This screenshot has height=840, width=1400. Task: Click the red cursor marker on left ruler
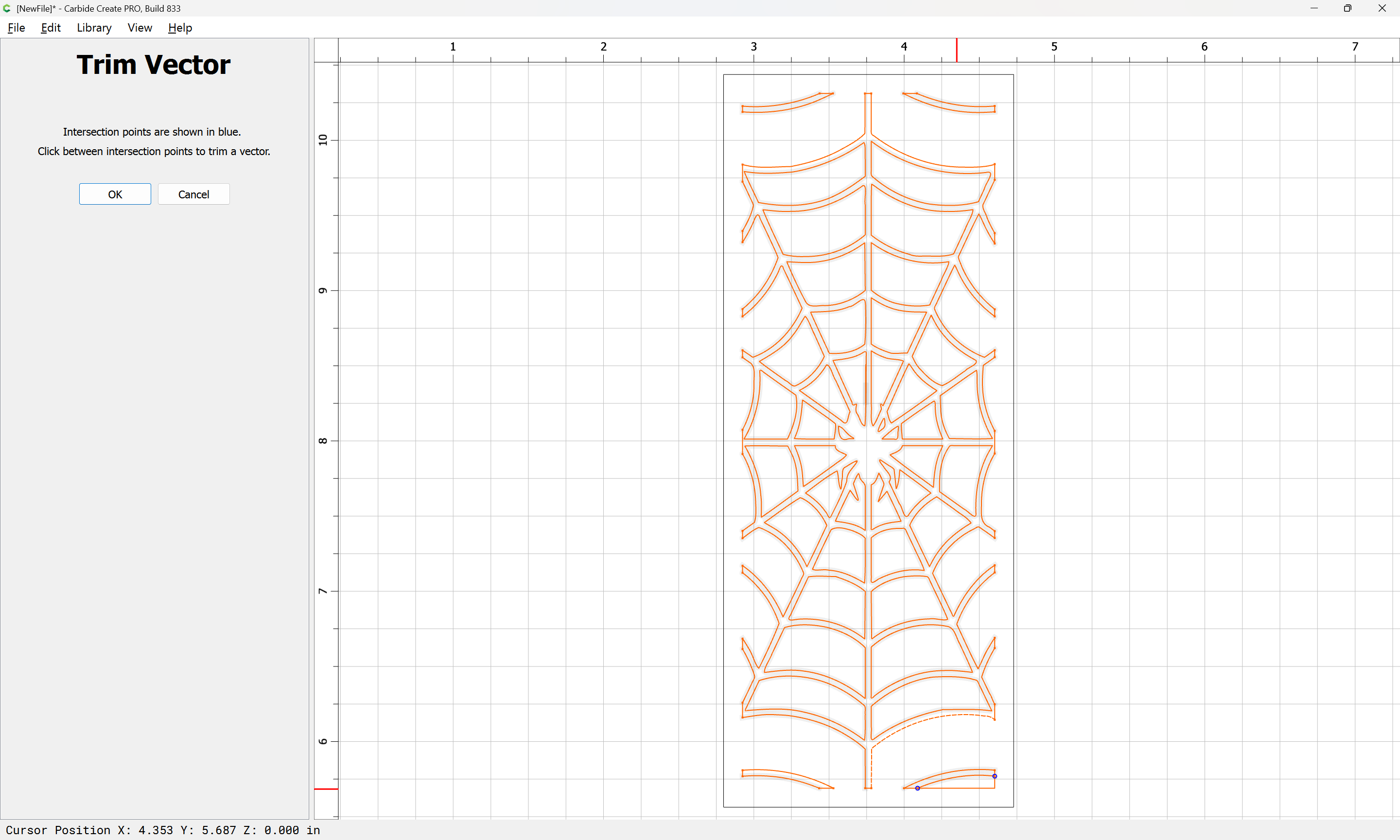coord(326,788)
